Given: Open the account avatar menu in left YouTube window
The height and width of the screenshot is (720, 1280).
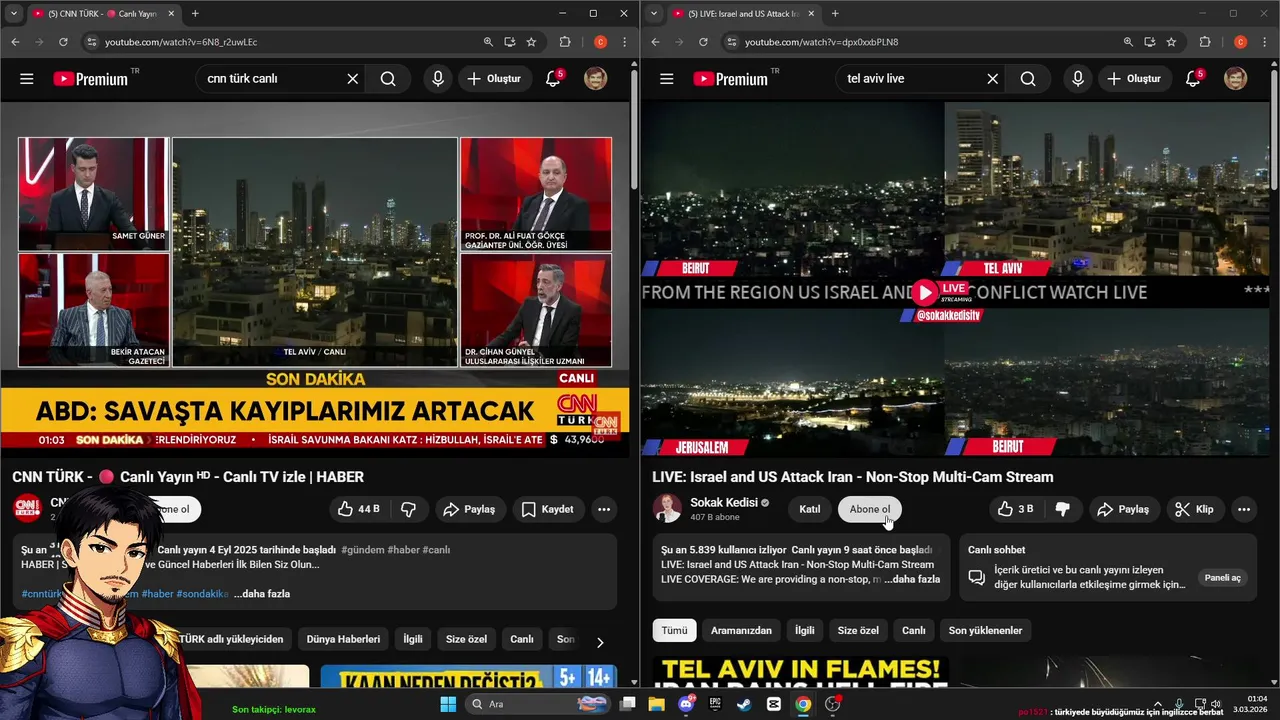Looking at the screenshot, I should click(596, 79).
